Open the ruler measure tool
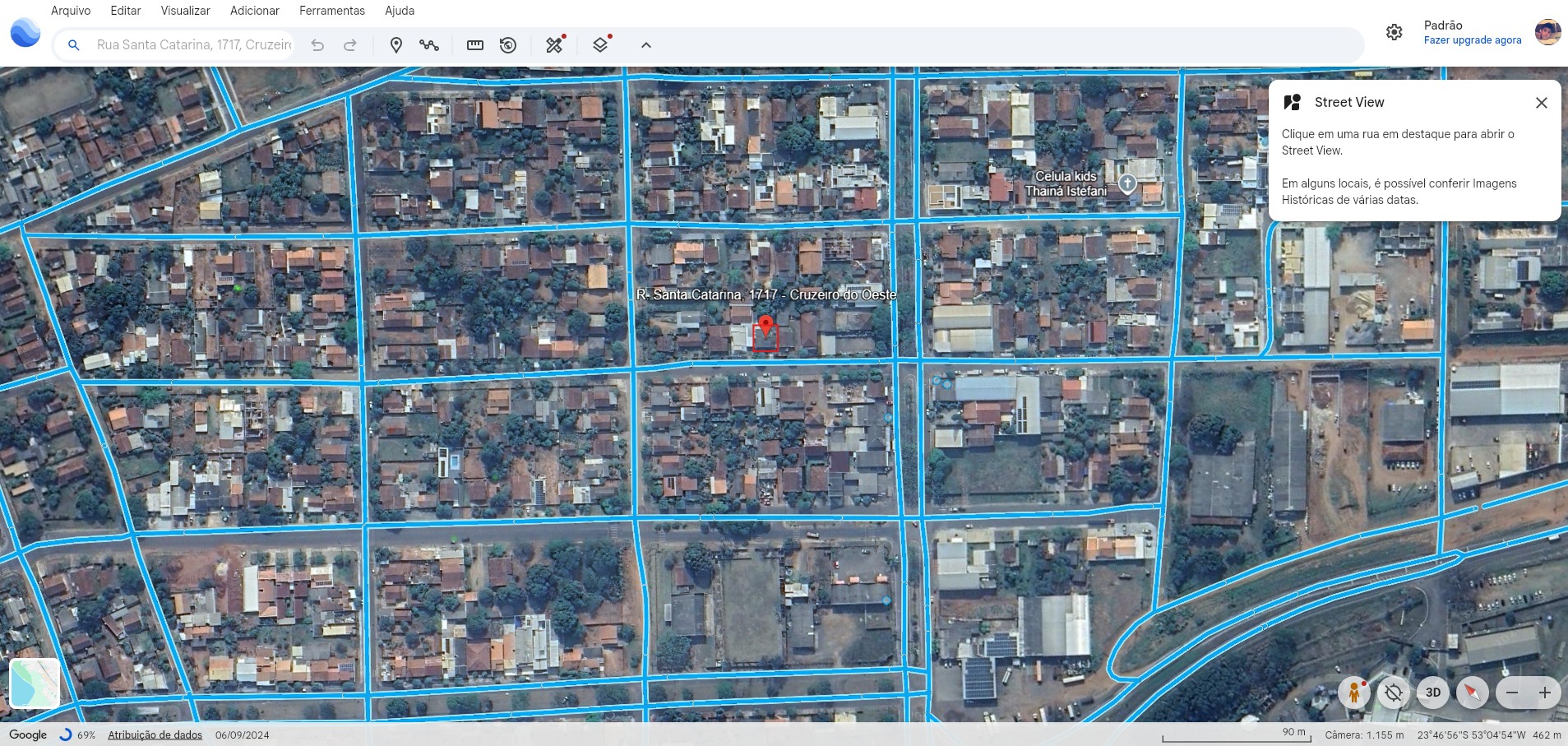The width and height of the screenshot is (1568, 746). 474,45
